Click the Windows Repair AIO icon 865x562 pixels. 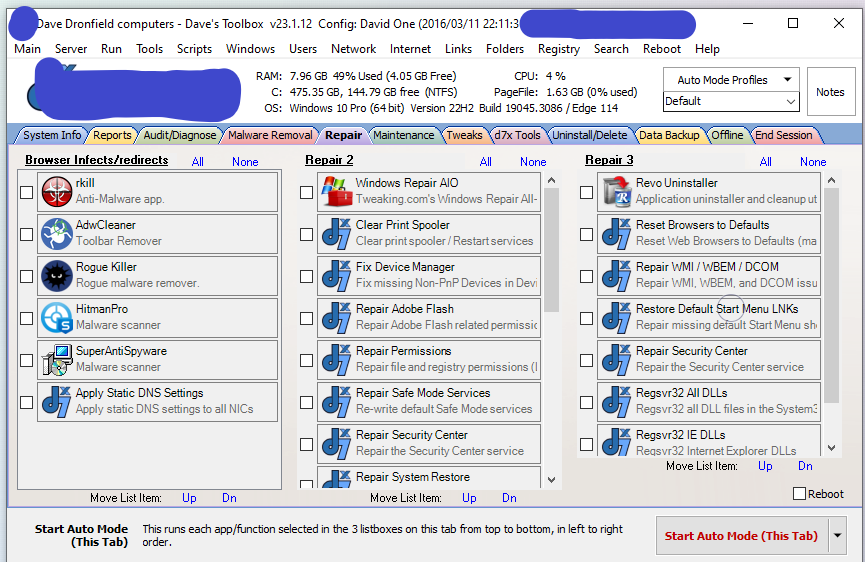pyautogui.click(x=337, y=191)
